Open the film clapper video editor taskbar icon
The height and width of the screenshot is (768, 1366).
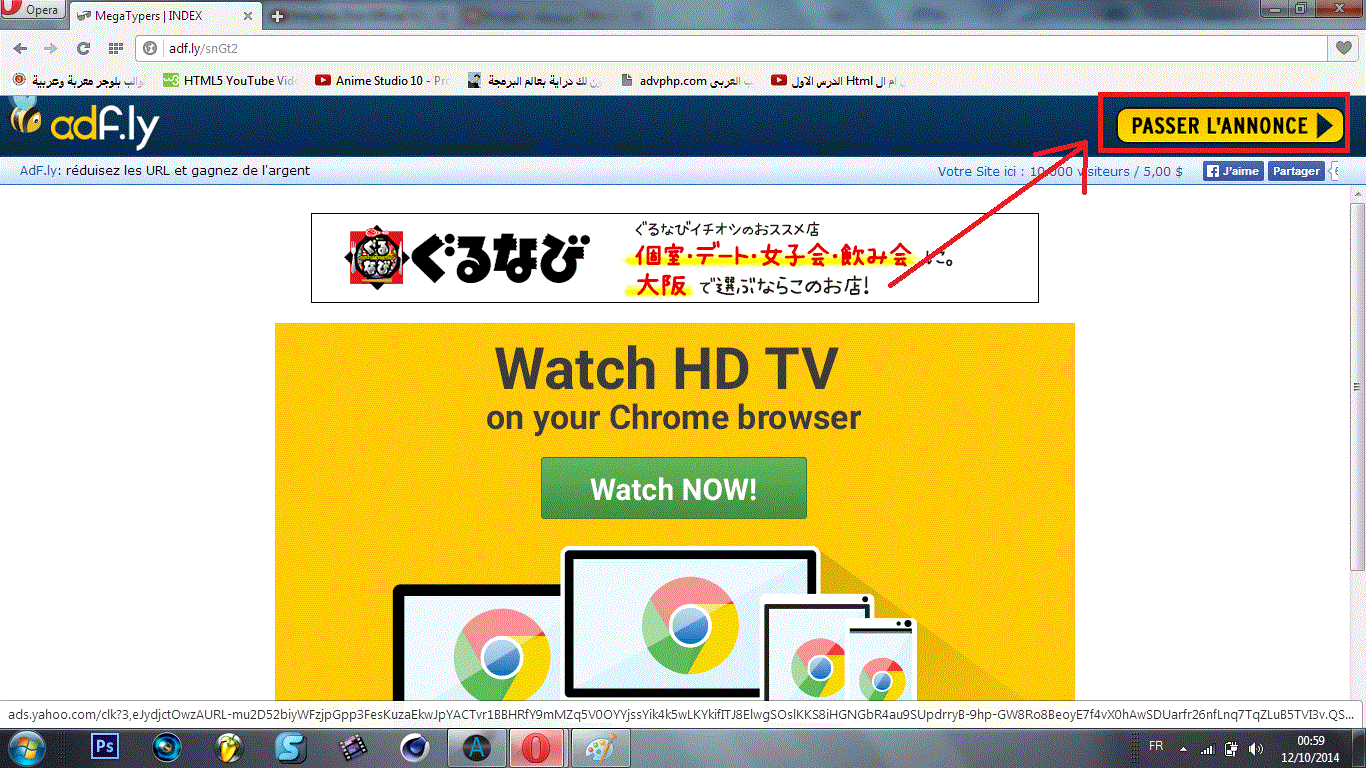coord(352,747)
